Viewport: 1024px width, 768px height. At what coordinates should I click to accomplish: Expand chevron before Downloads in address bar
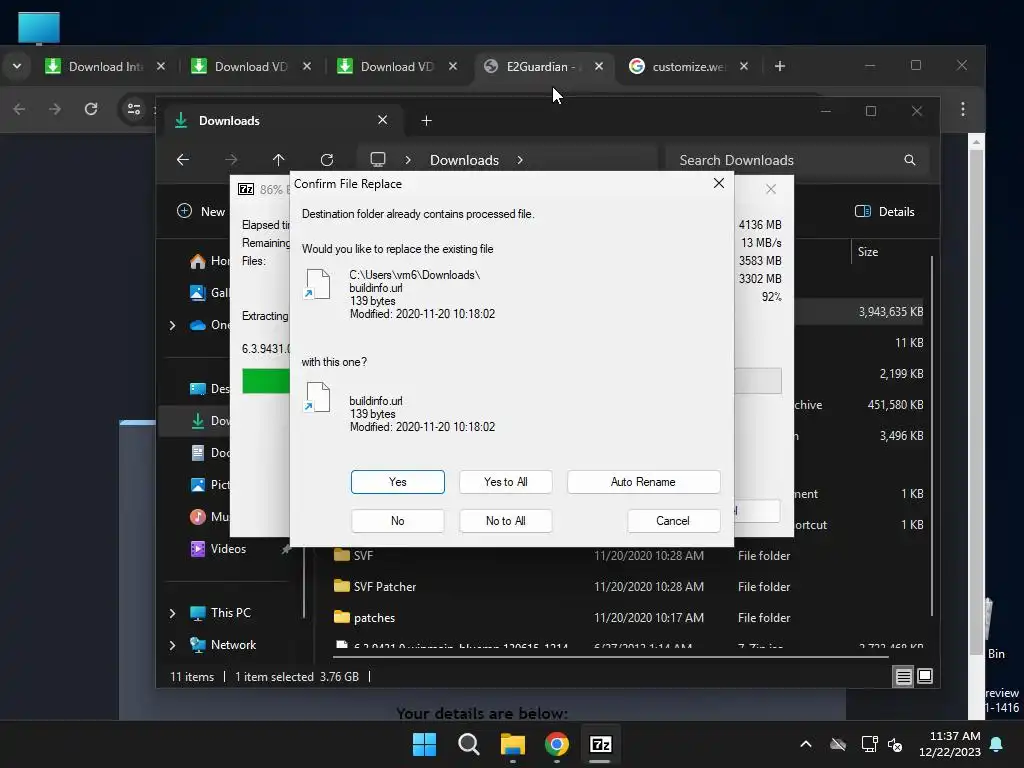(x=408, y=160)
